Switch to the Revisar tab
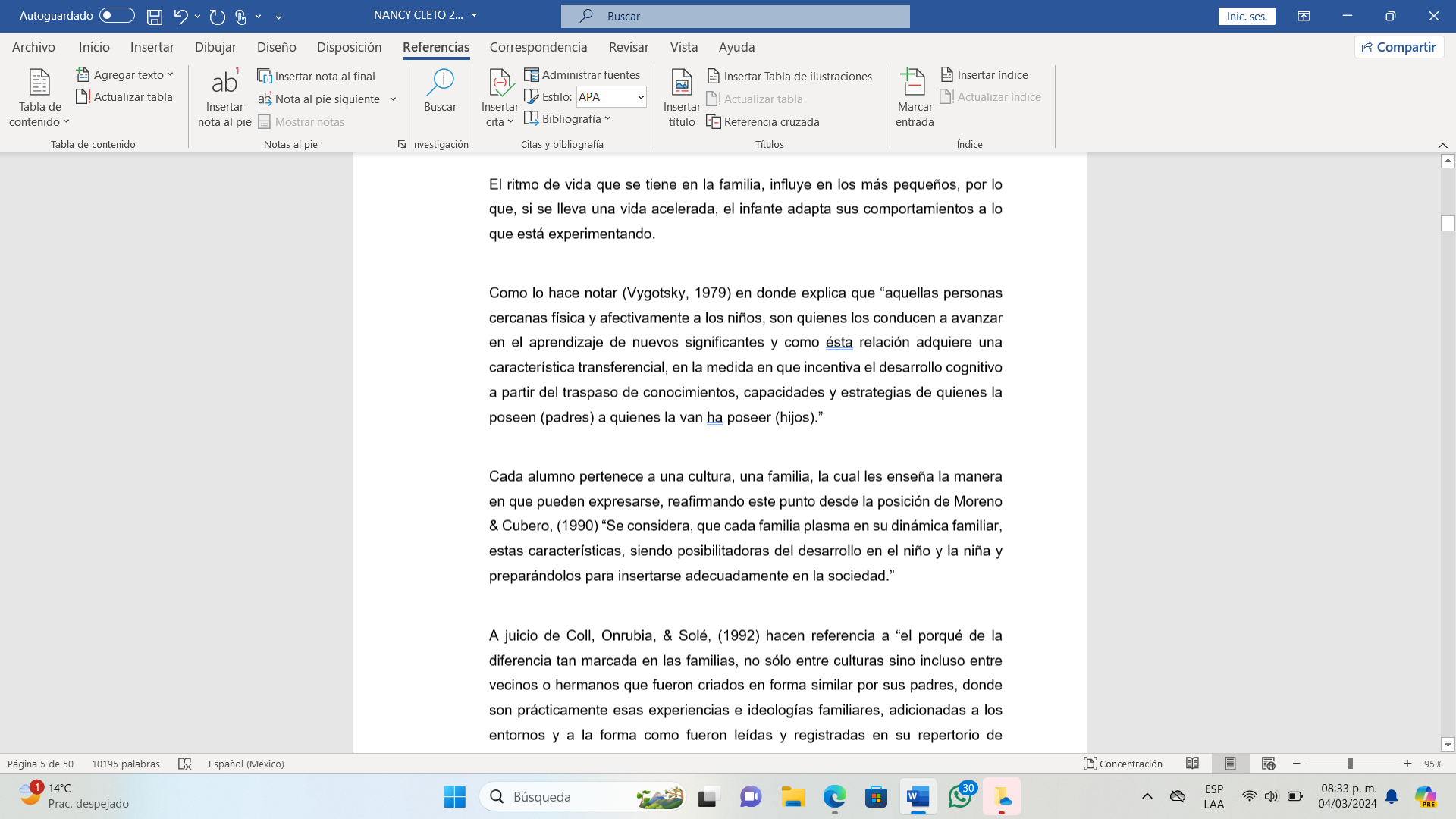The width and height of the screenshot is (1456, 819). click(x=629, y=47)
